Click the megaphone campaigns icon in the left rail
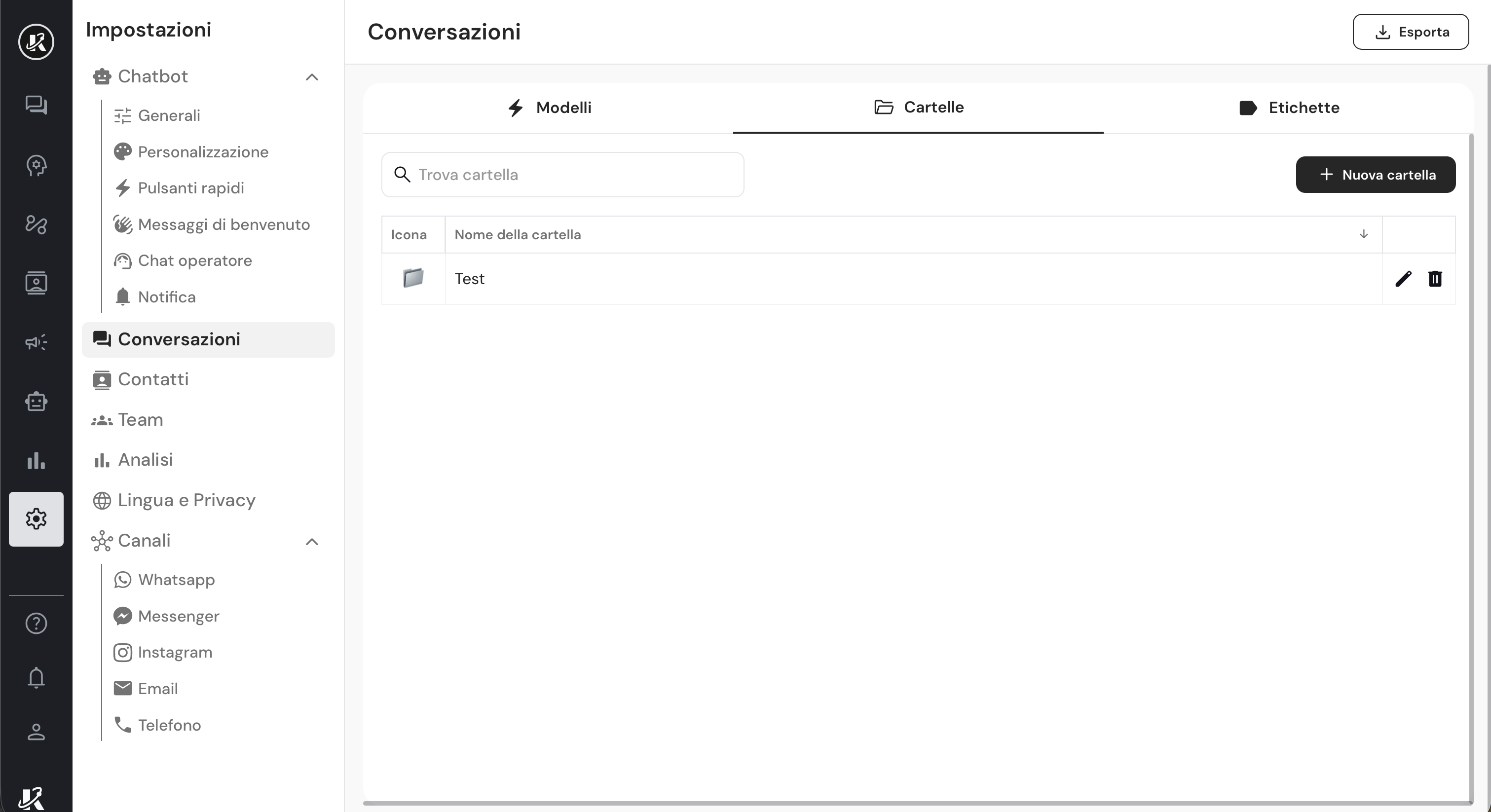Image resolution: width=1491 pixels, height=812 pixels. tap(36, 342)
